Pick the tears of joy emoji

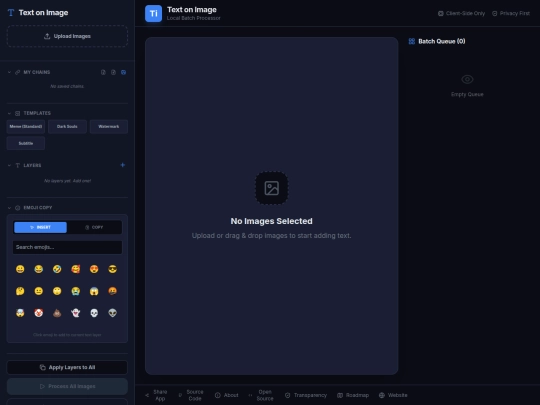(39, 269)
